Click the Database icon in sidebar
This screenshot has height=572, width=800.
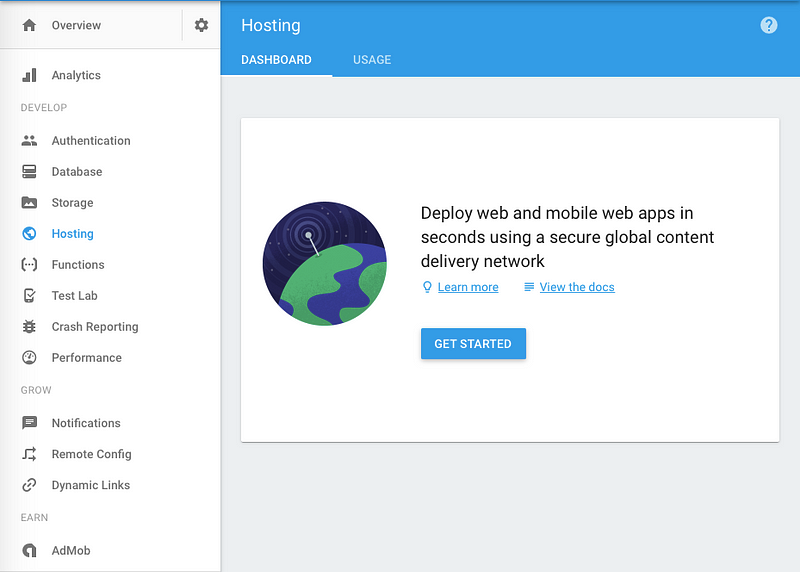click(29, 171)
